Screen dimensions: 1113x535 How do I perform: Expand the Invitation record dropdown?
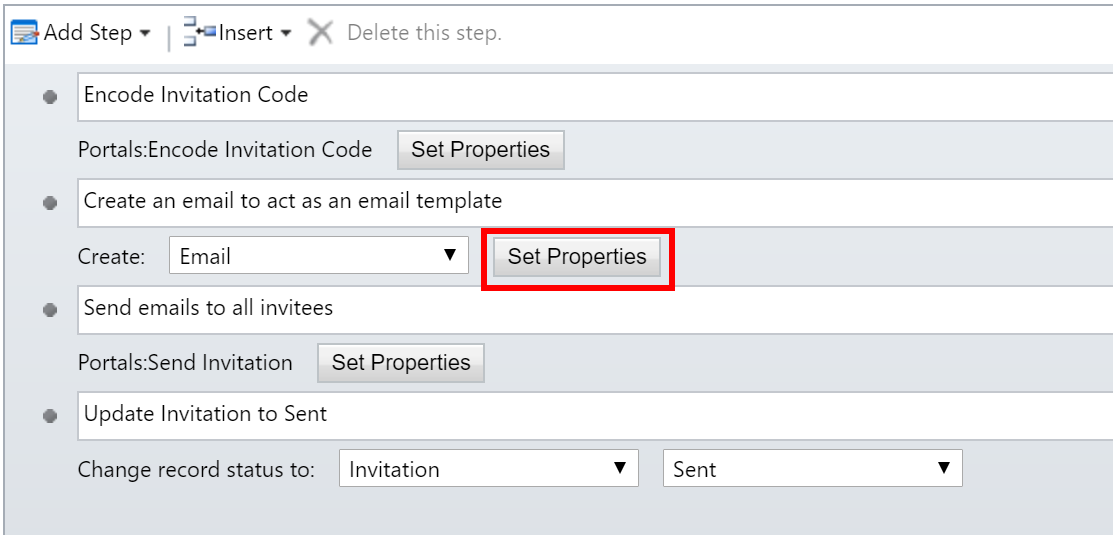[x=489, y=468]
